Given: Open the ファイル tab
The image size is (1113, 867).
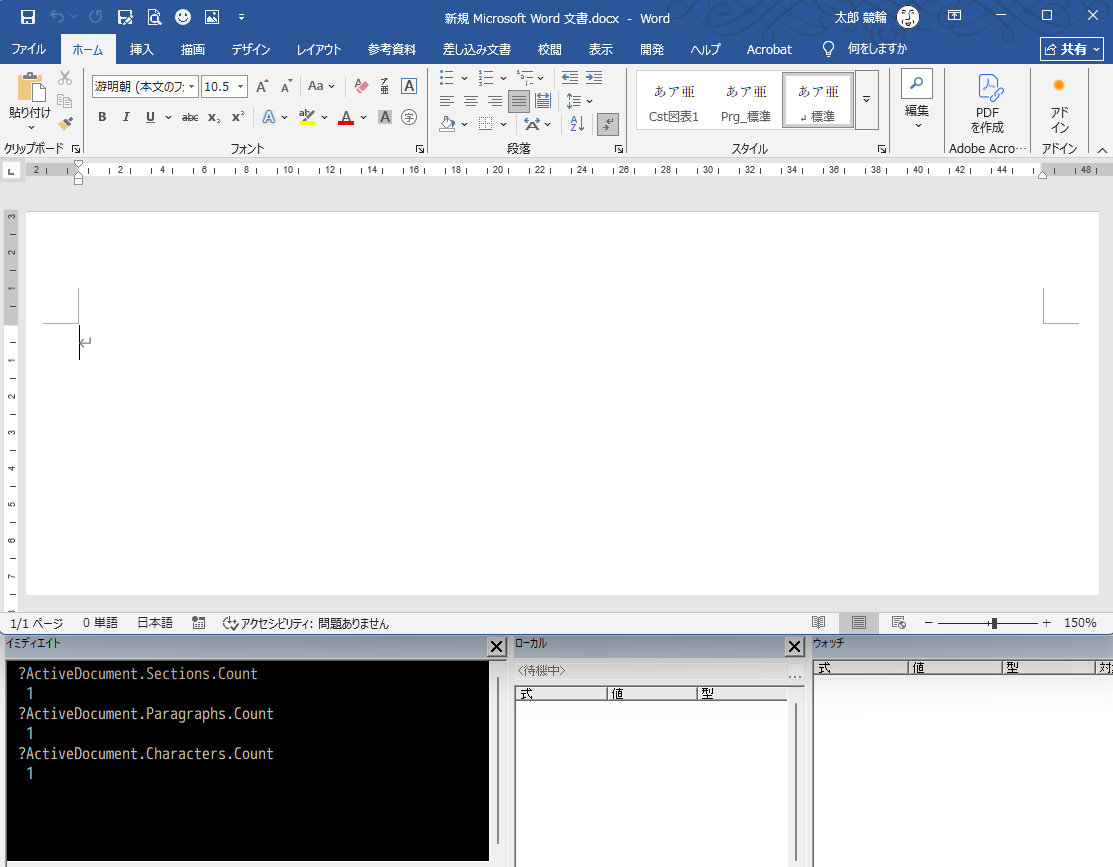Looking at the screenshot, I should coord(28,49).
